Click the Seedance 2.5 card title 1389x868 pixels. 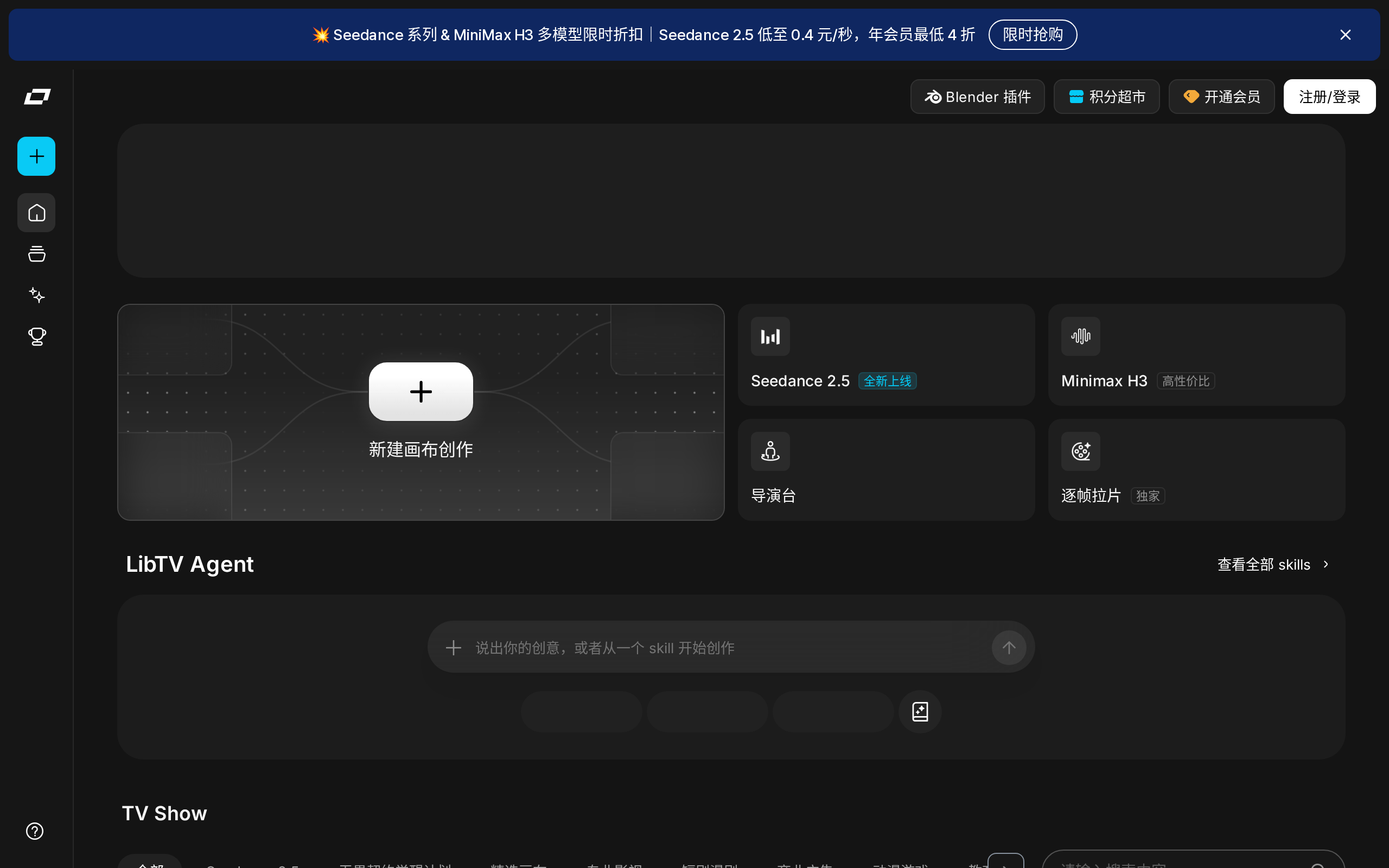[800, 381]
